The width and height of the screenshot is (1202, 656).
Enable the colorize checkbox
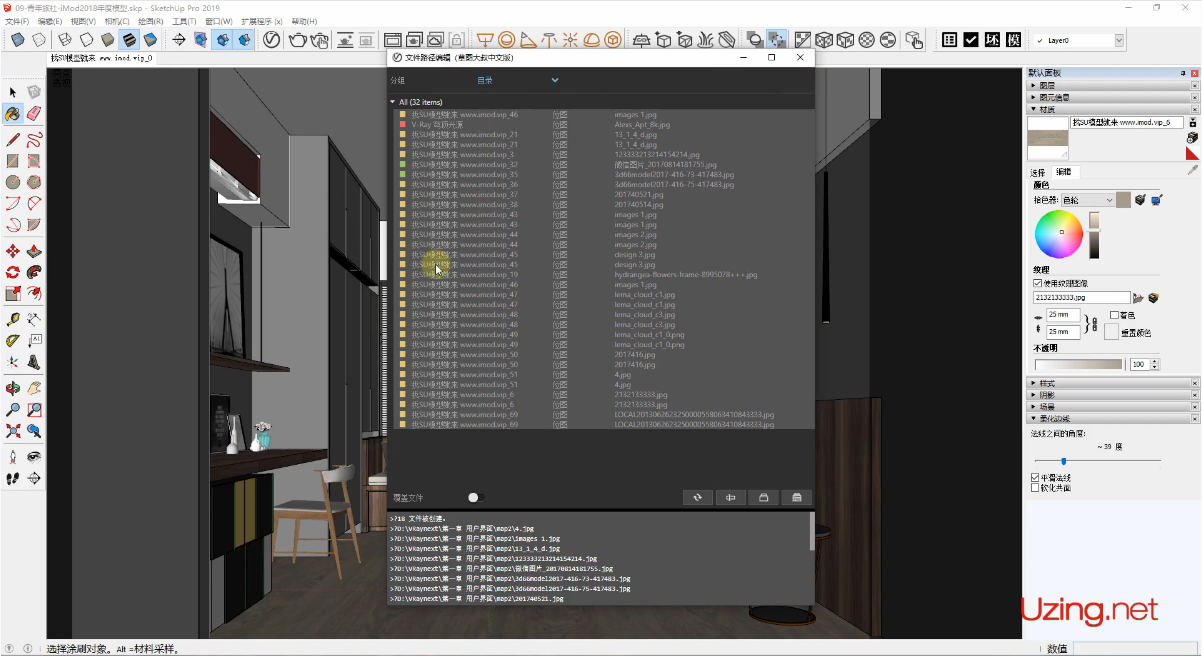[x=1114, y=315]
